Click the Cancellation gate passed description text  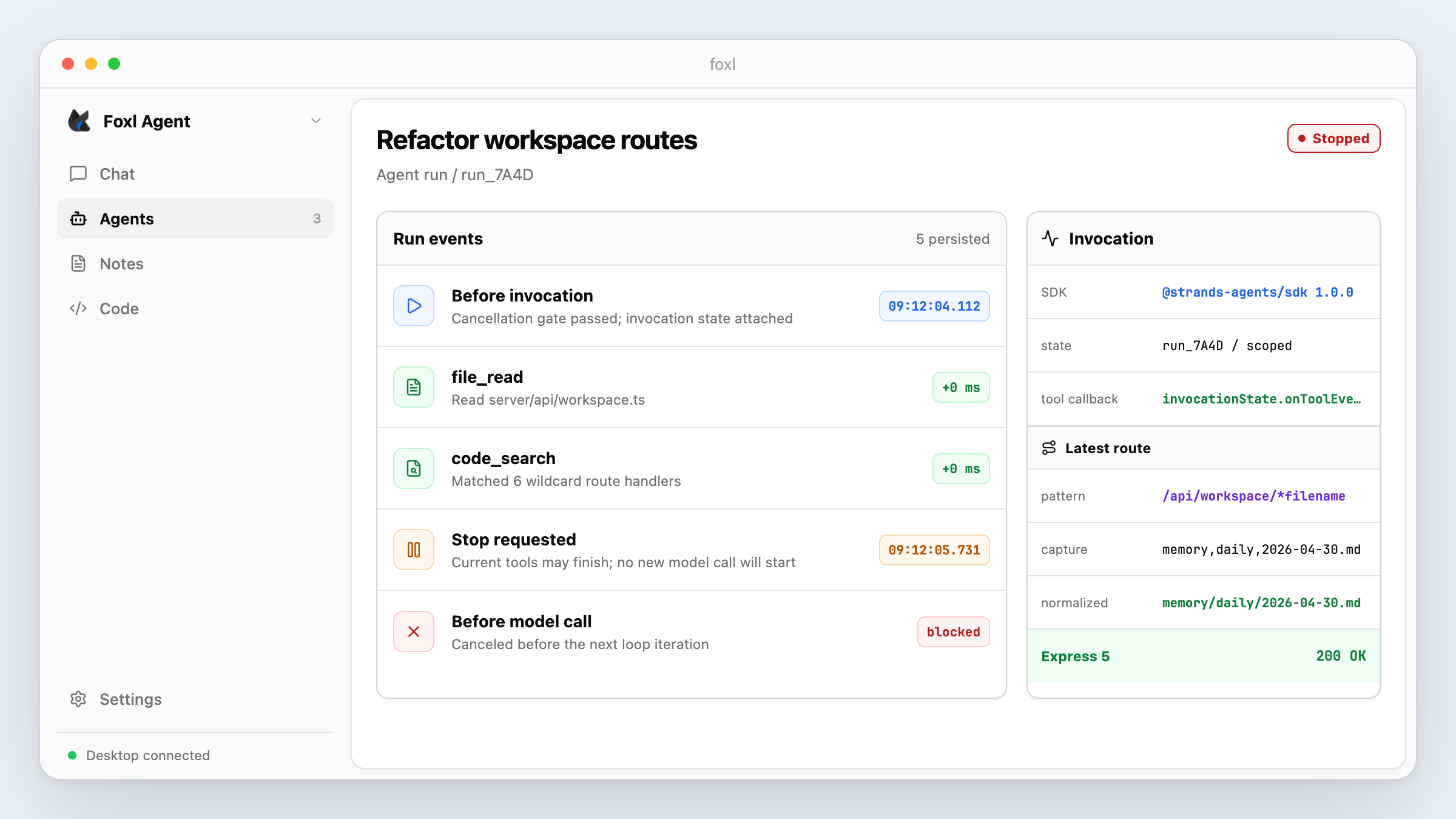[622, 318]
